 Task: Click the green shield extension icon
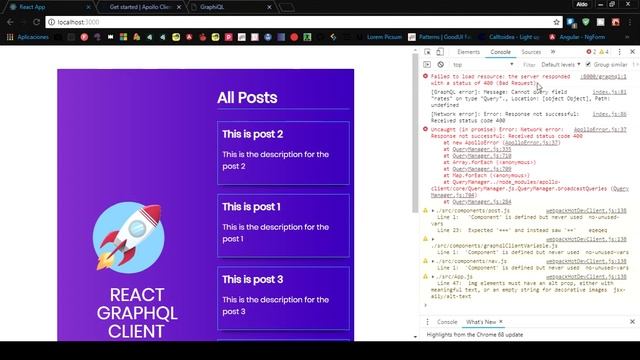(x=586, y=22)
